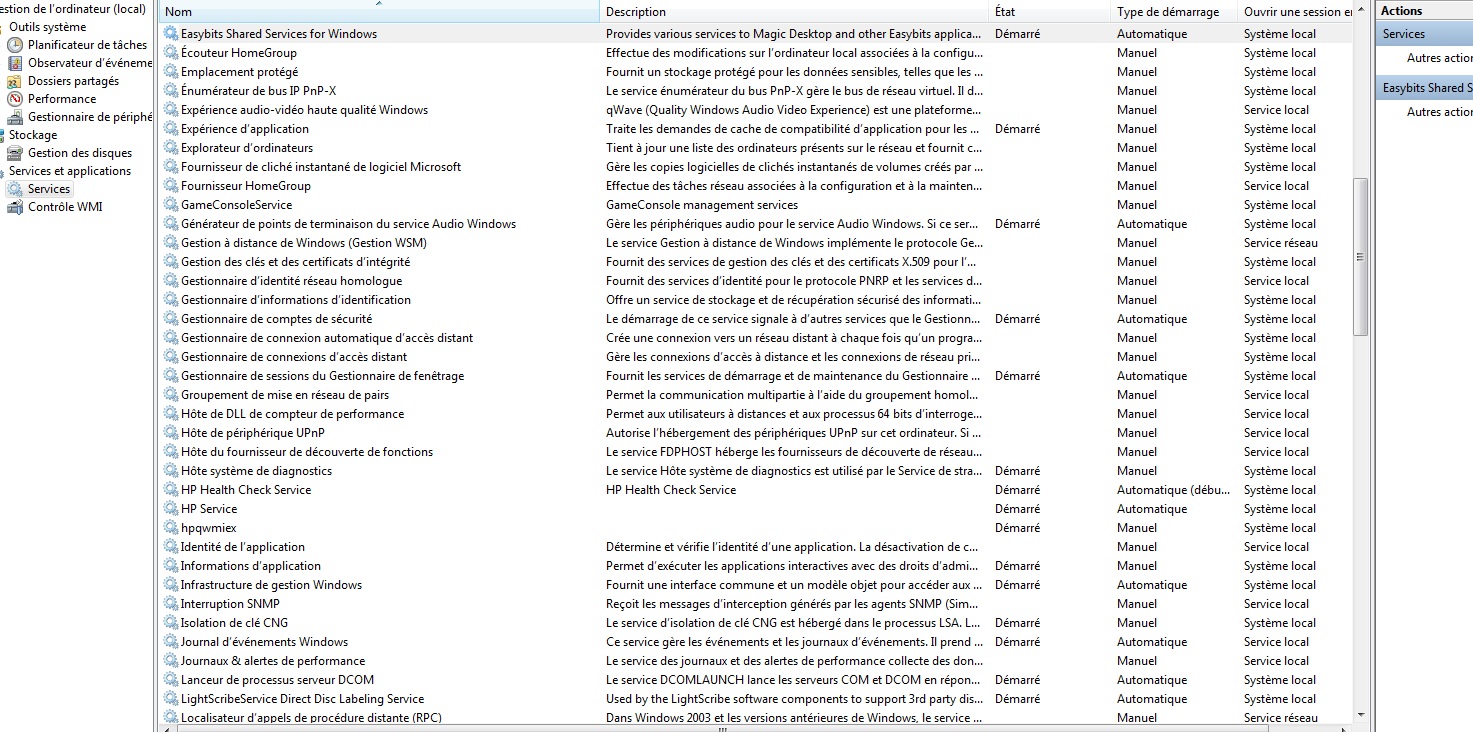Select Gestionnaire de sessions du Gestionnaire de fenêtrage
Screen dimensions: 1473x732
322,376
